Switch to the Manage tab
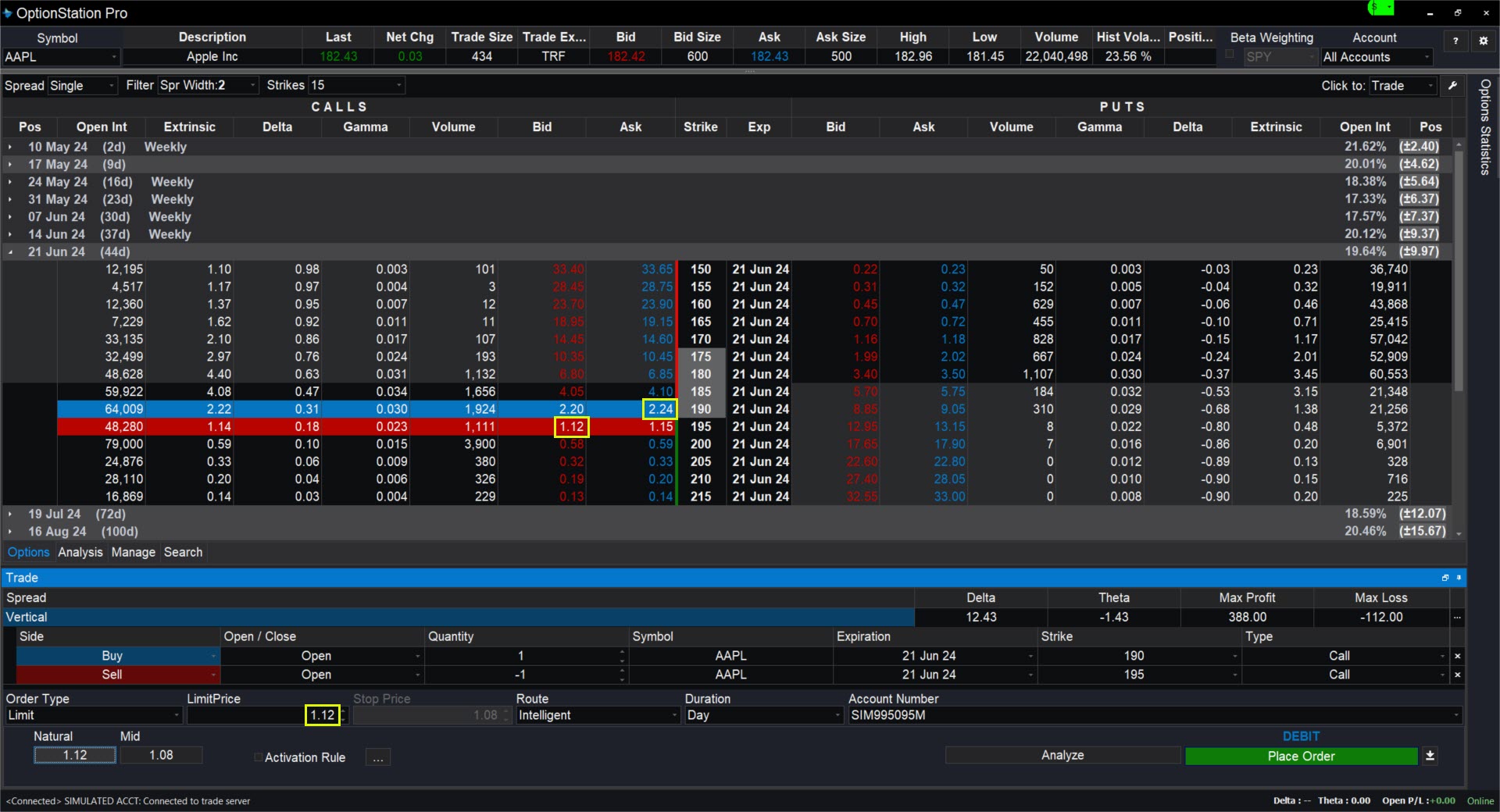 [133, 552]
